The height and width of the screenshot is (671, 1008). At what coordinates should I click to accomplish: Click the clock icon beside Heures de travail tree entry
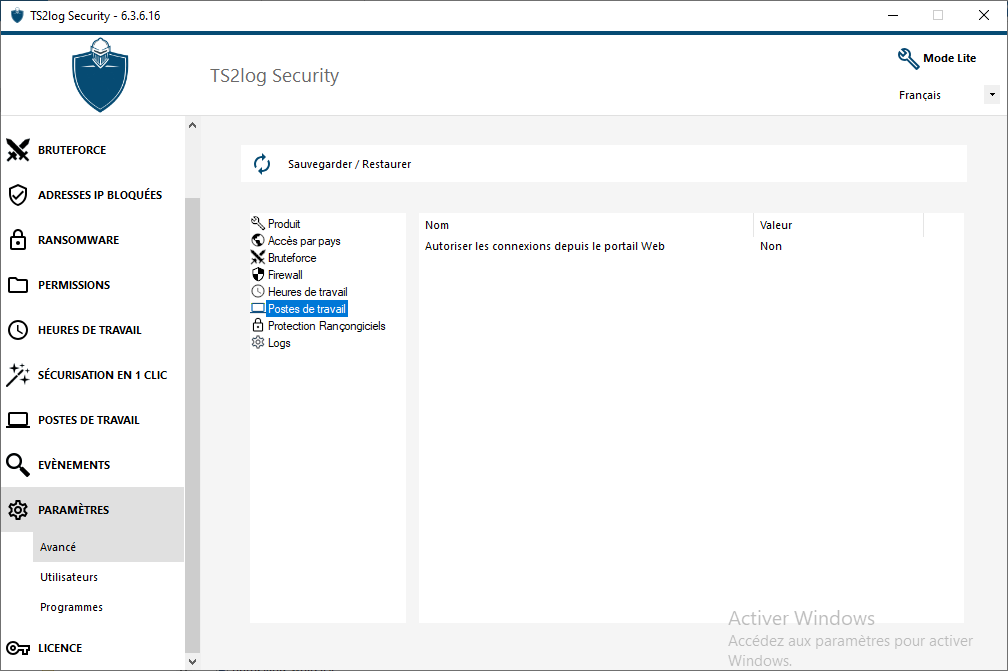[258, 291]
